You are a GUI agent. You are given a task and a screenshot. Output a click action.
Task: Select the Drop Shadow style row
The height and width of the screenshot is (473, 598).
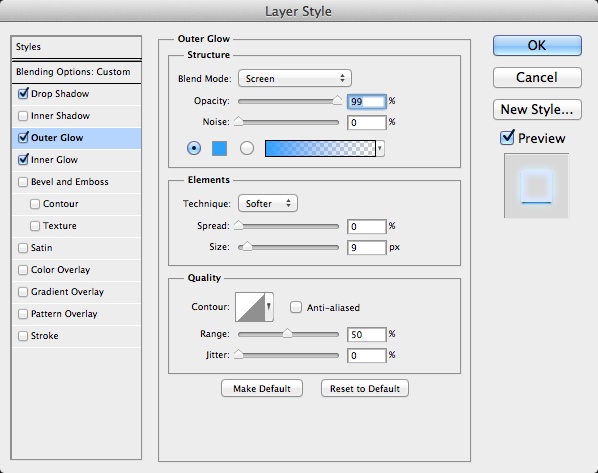click(77, 94)
